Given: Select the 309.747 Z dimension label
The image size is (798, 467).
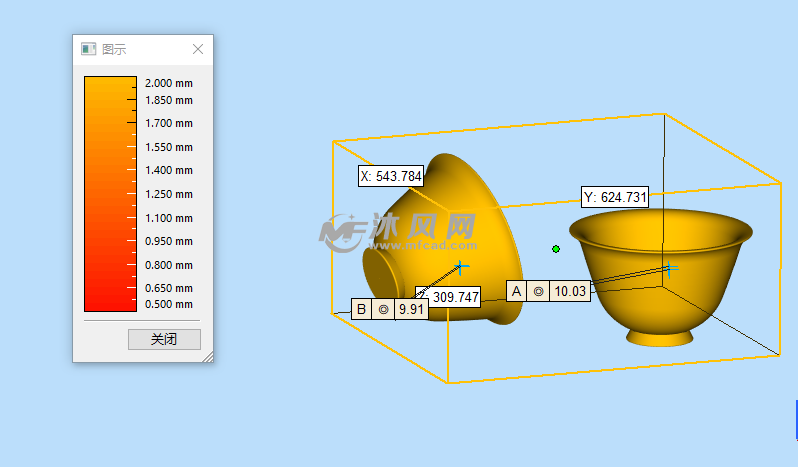Looking at the screenshot, I should pos(452,297).
